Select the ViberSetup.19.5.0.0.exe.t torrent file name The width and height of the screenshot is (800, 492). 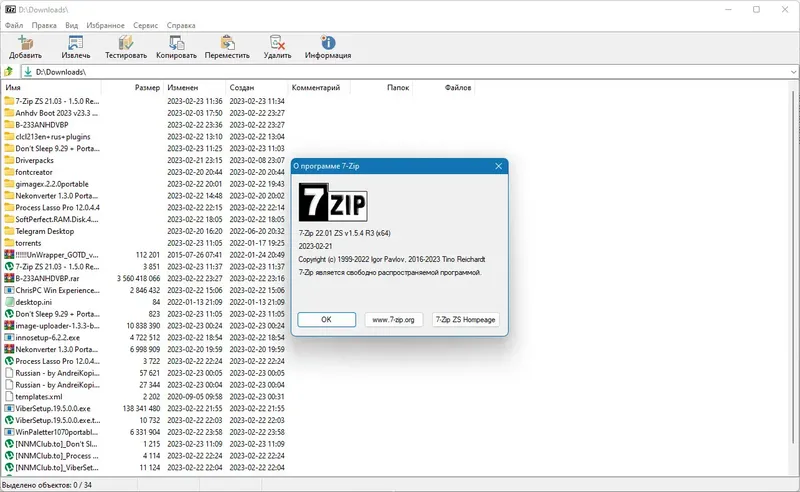pyautogui.click(x=58, y=420)
